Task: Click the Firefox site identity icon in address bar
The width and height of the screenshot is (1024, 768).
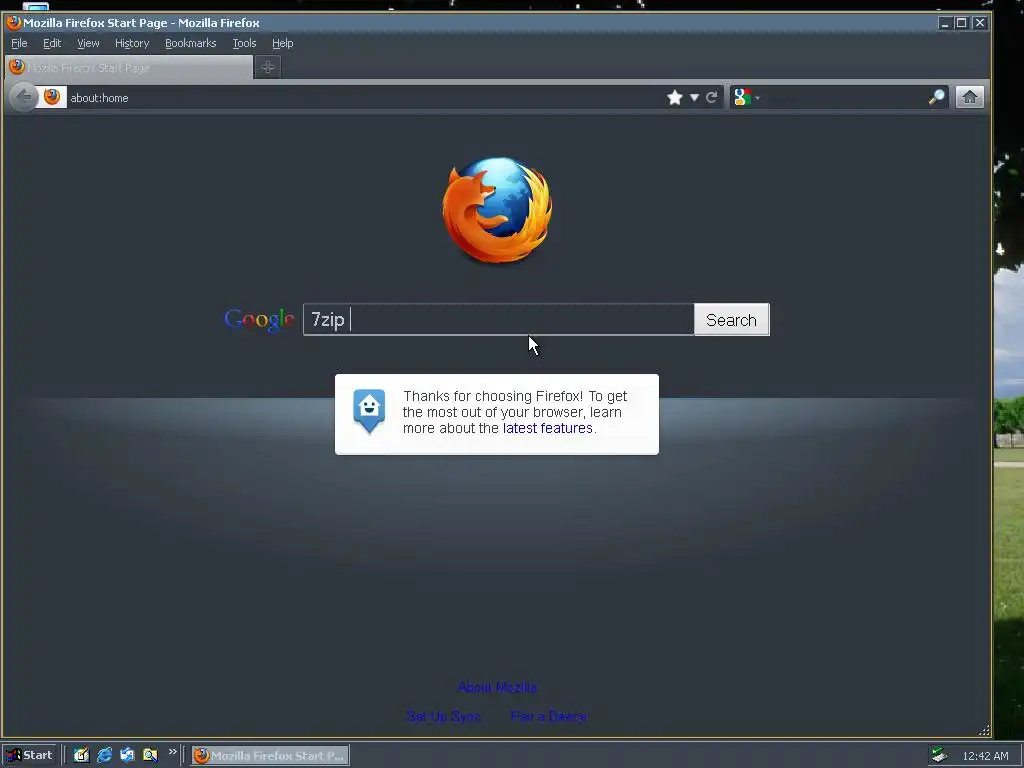Action: pyautogui.click(x=52, y=97)
